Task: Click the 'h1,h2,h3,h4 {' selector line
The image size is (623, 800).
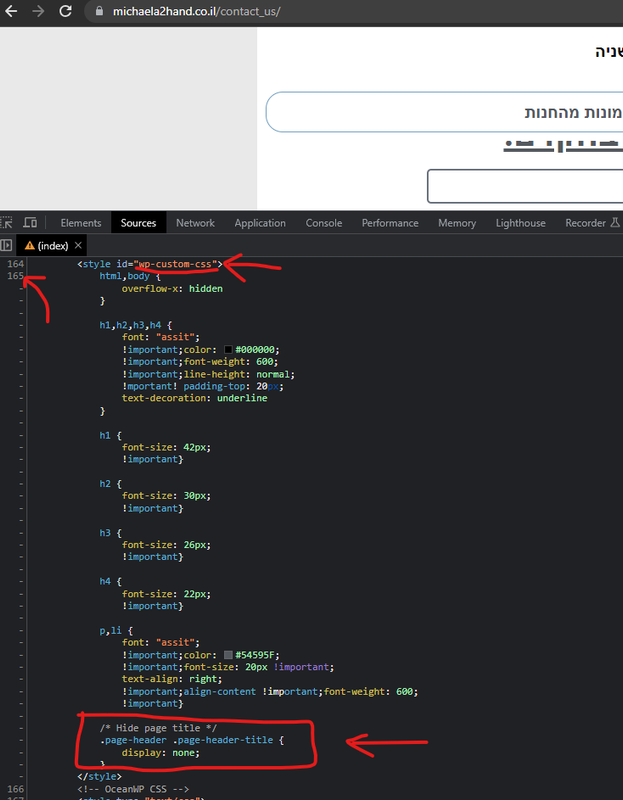Action: 136,325
